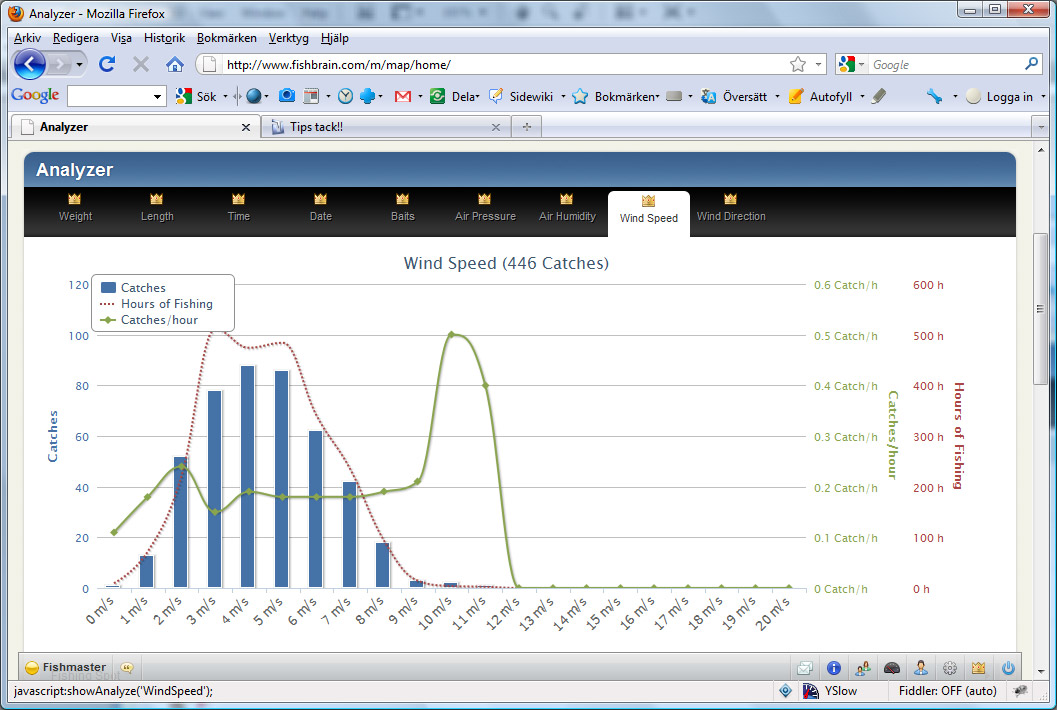This screenshot has width=1057, height=710.
Task: Expand the Bokmärken dropdown in the Google toolbar
Action: pos(626,97)
